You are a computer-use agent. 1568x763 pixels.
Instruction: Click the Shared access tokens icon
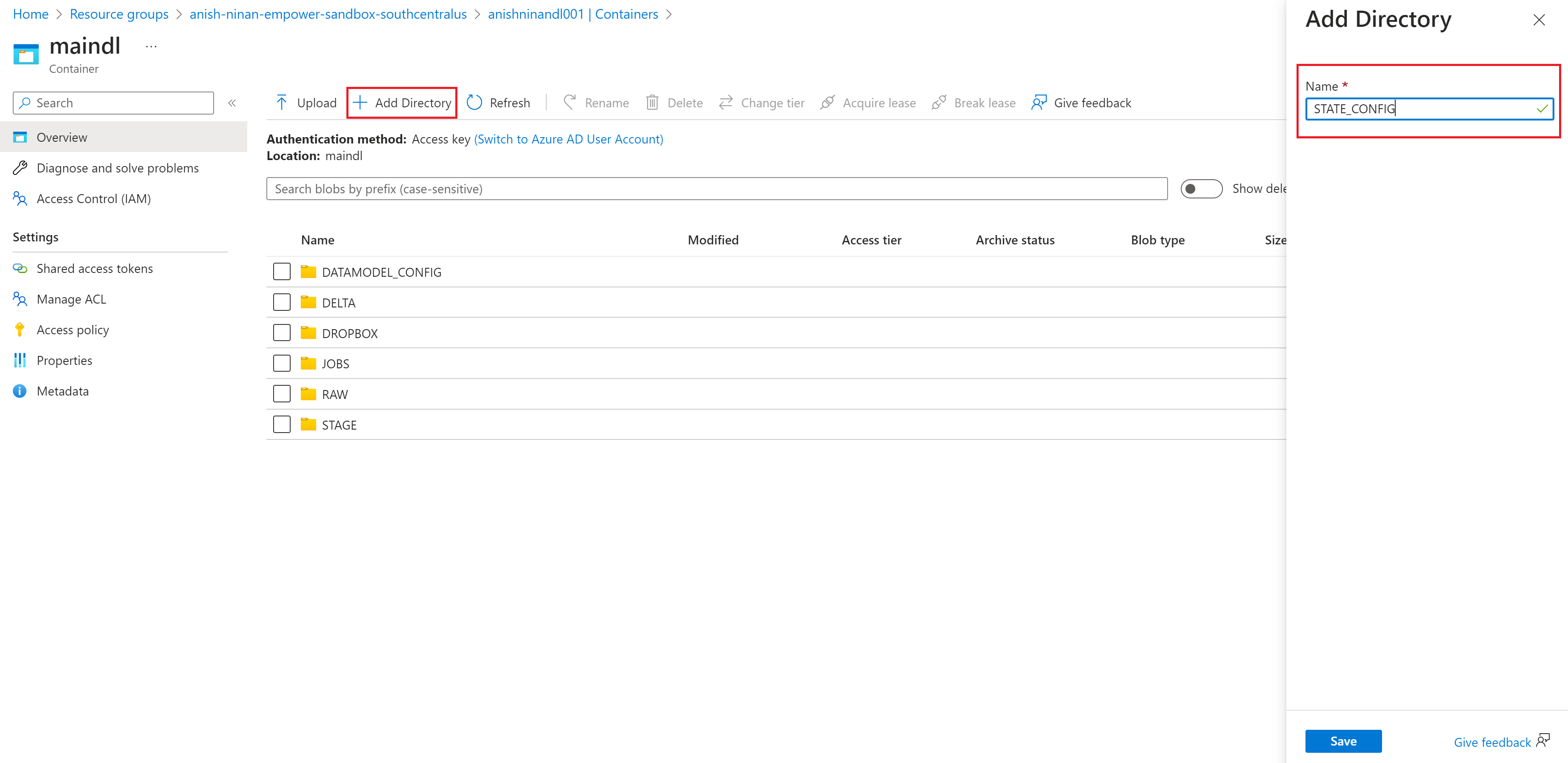[20, 269]
